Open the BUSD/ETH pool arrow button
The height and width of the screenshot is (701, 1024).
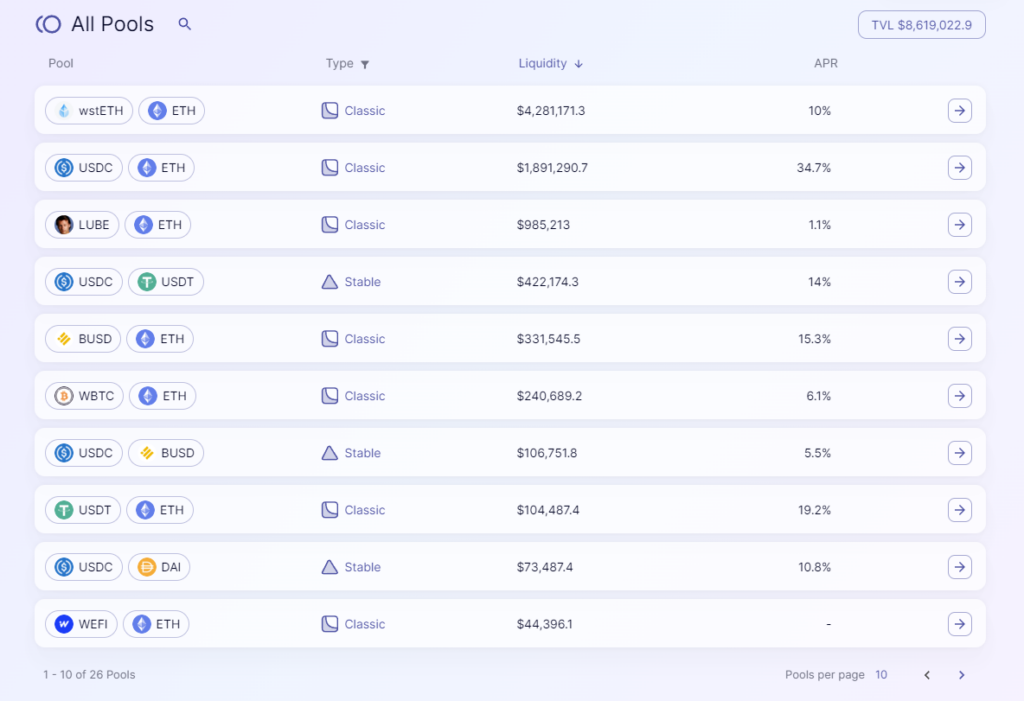(x=959, y=338)
